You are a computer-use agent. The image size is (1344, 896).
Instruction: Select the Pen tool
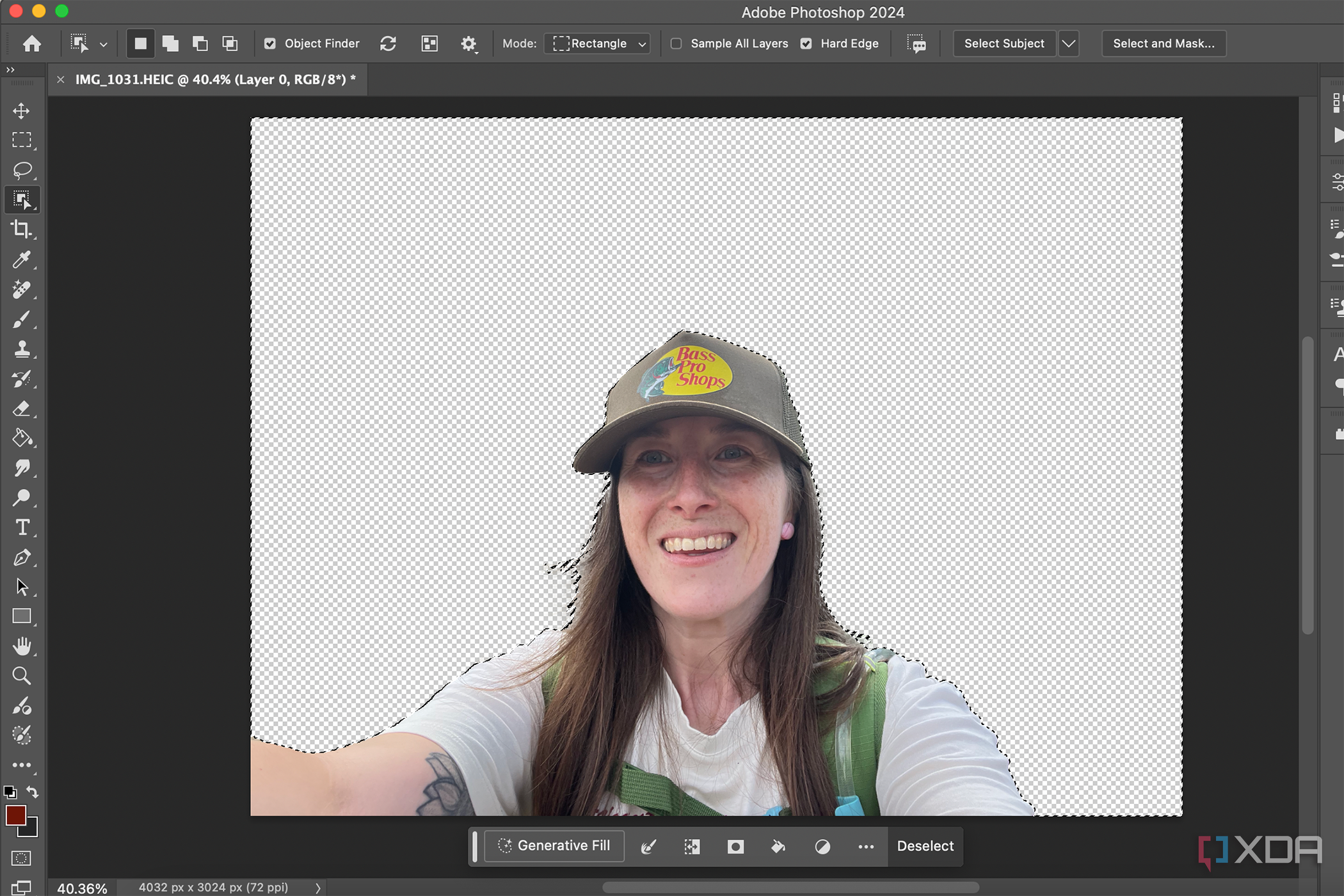pos(22,557)
